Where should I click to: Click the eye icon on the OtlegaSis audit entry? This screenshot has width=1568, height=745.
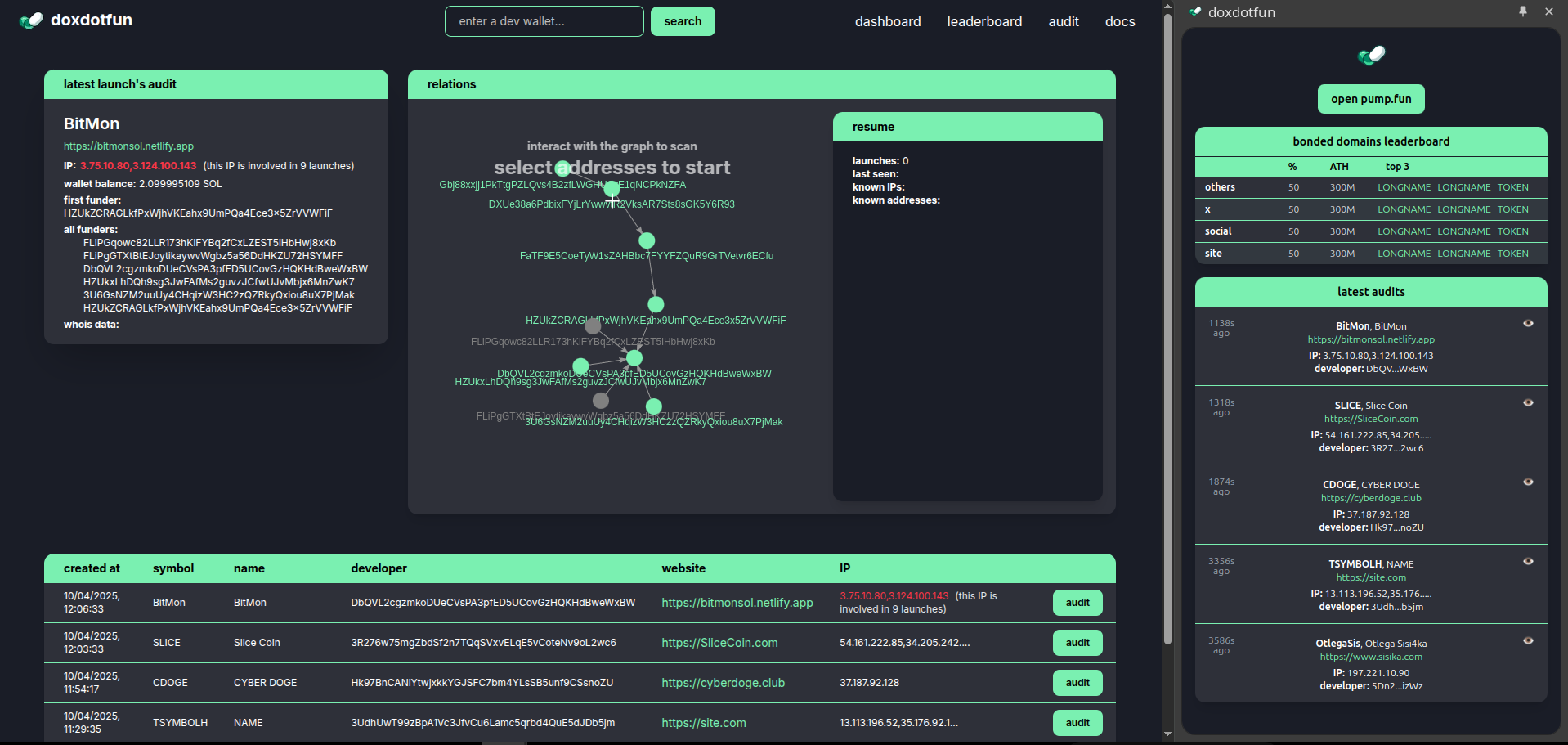pos(1529,641)
